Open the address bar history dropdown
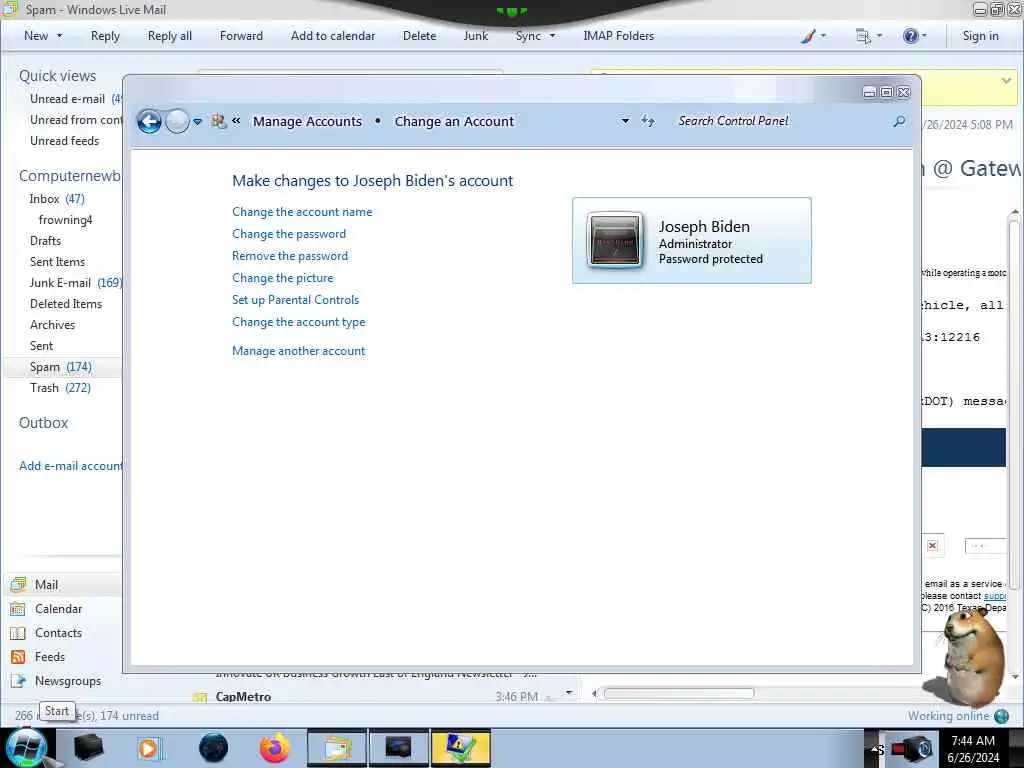 click(x=625, y=121)
